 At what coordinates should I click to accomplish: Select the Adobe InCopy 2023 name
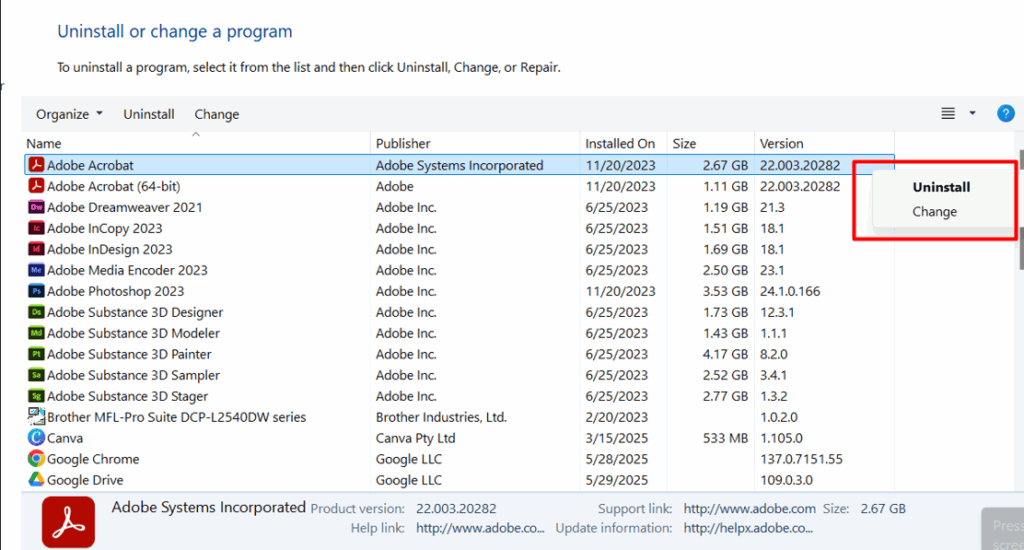coord(104,228)
